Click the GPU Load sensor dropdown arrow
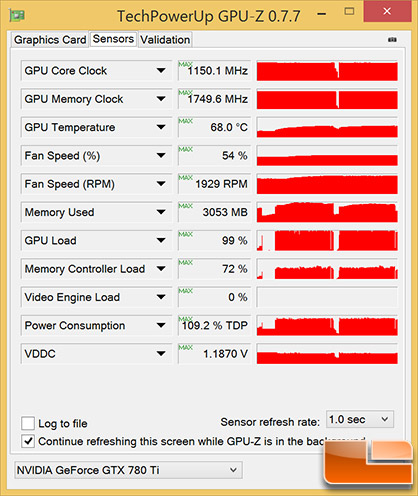Viewport: 418px width, 496px height. [x=161, y=241]
